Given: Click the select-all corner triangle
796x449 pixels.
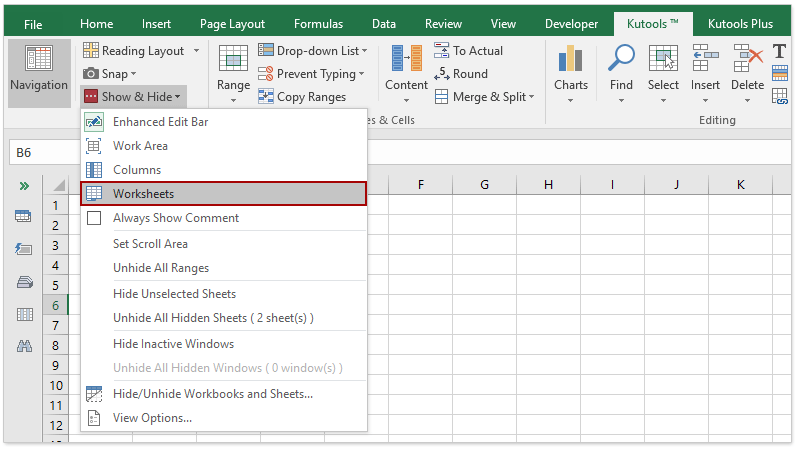Looking at the screenshot, I should coord(58,185).
